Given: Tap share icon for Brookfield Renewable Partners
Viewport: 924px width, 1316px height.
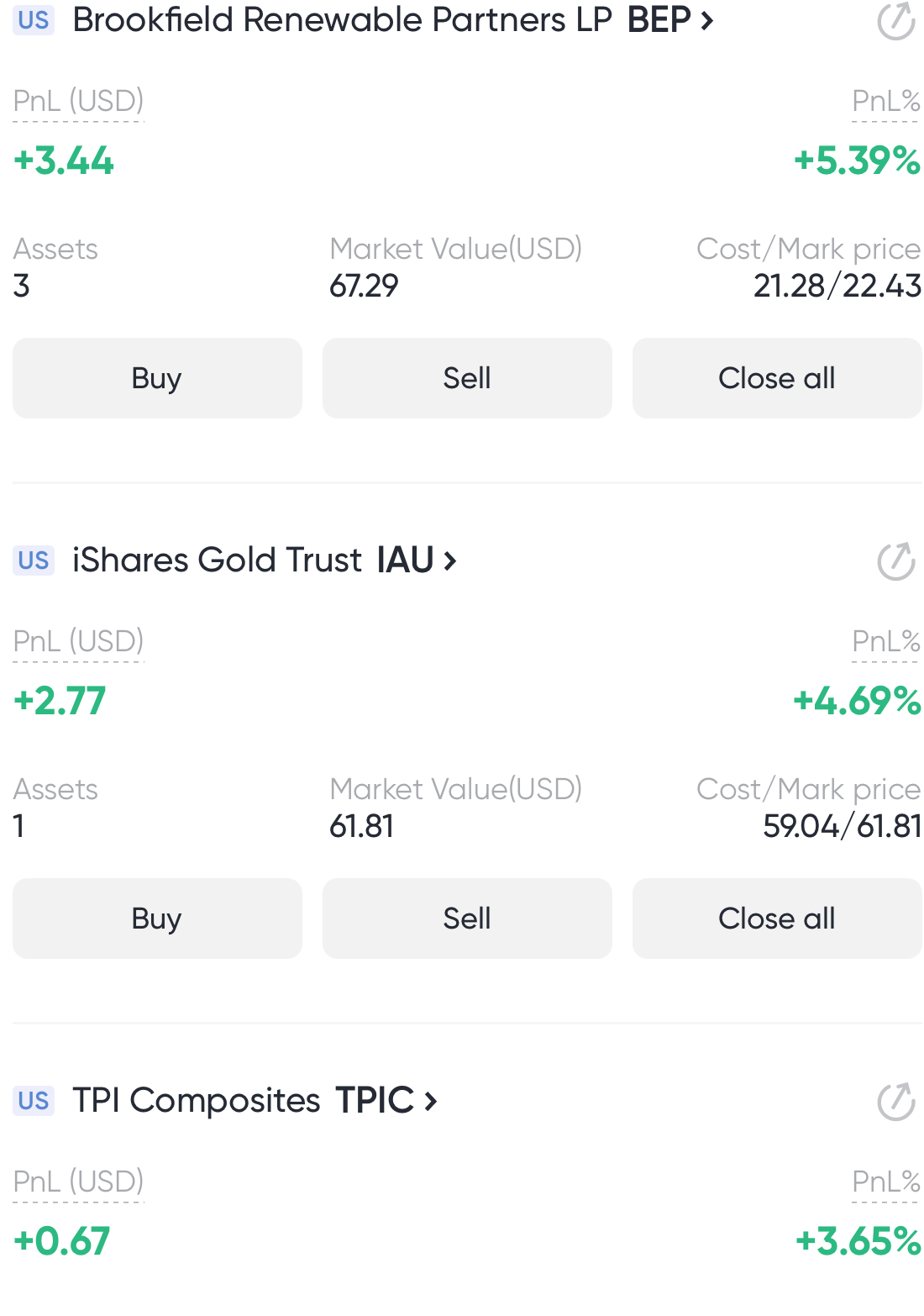Looking at the screenshot, I should [896, 21].
